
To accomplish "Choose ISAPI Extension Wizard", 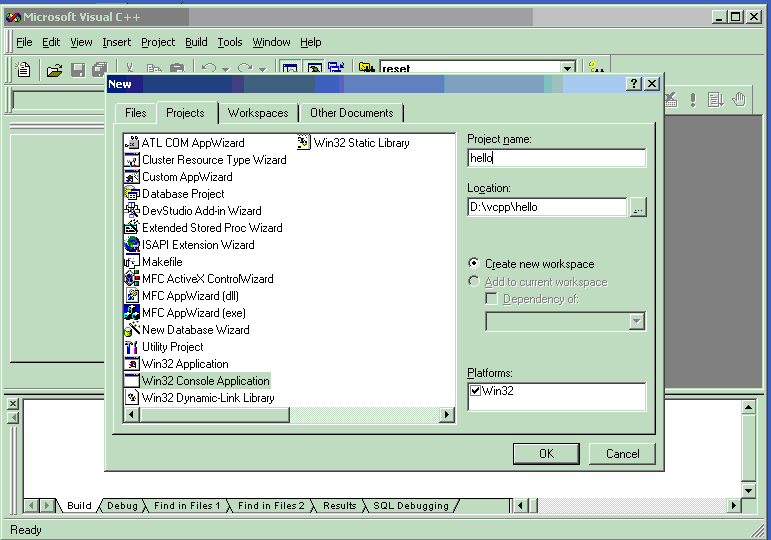I will point(190,244).
